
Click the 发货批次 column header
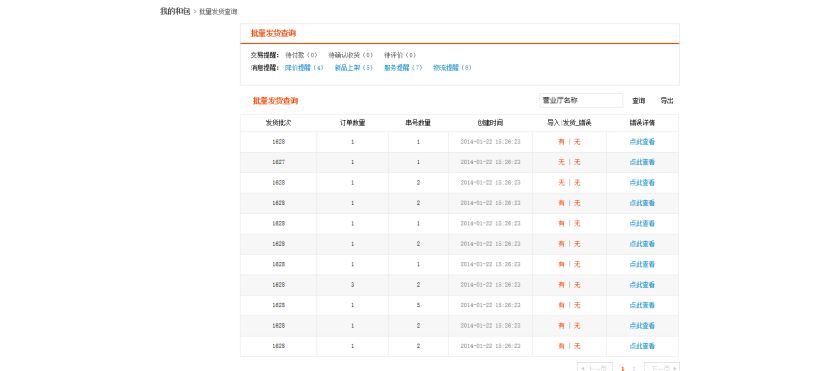(279, 123)
